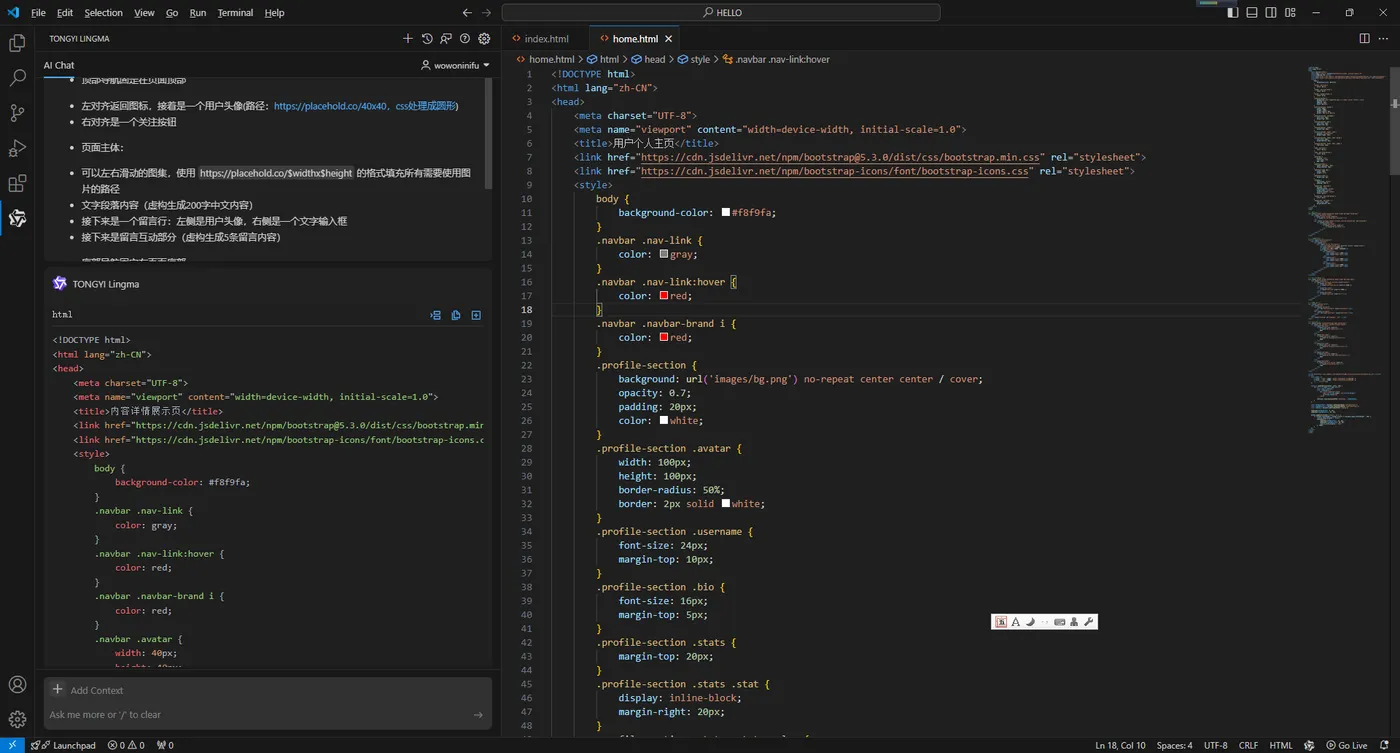Open editor More Actions ellipsis
This screenshot has width=1400, height=753.
tap(1385, 39)
